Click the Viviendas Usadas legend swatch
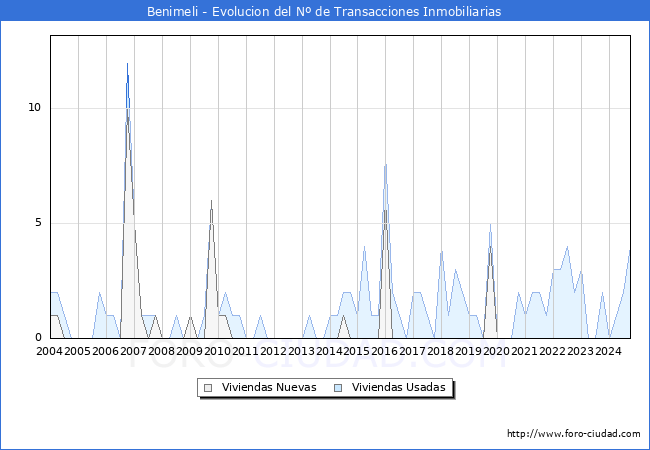Image resolution: width=650 pixels, height=450 pixels. (338, 388)
